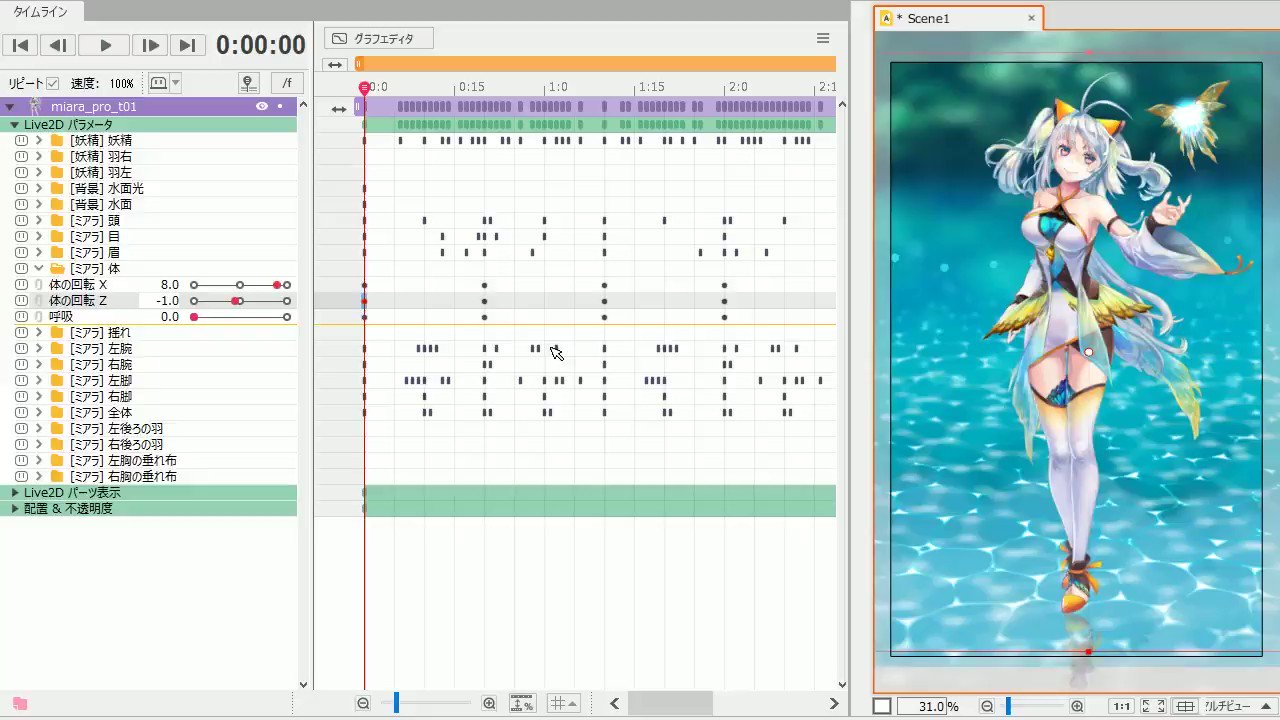
Task: Click the 呼吸 parameter slider
Action: pos(240,317)
